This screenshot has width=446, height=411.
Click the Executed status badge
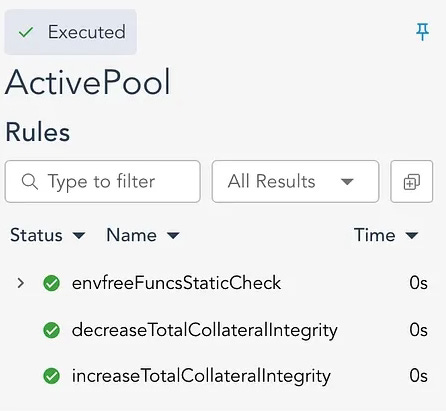(71, 32)
